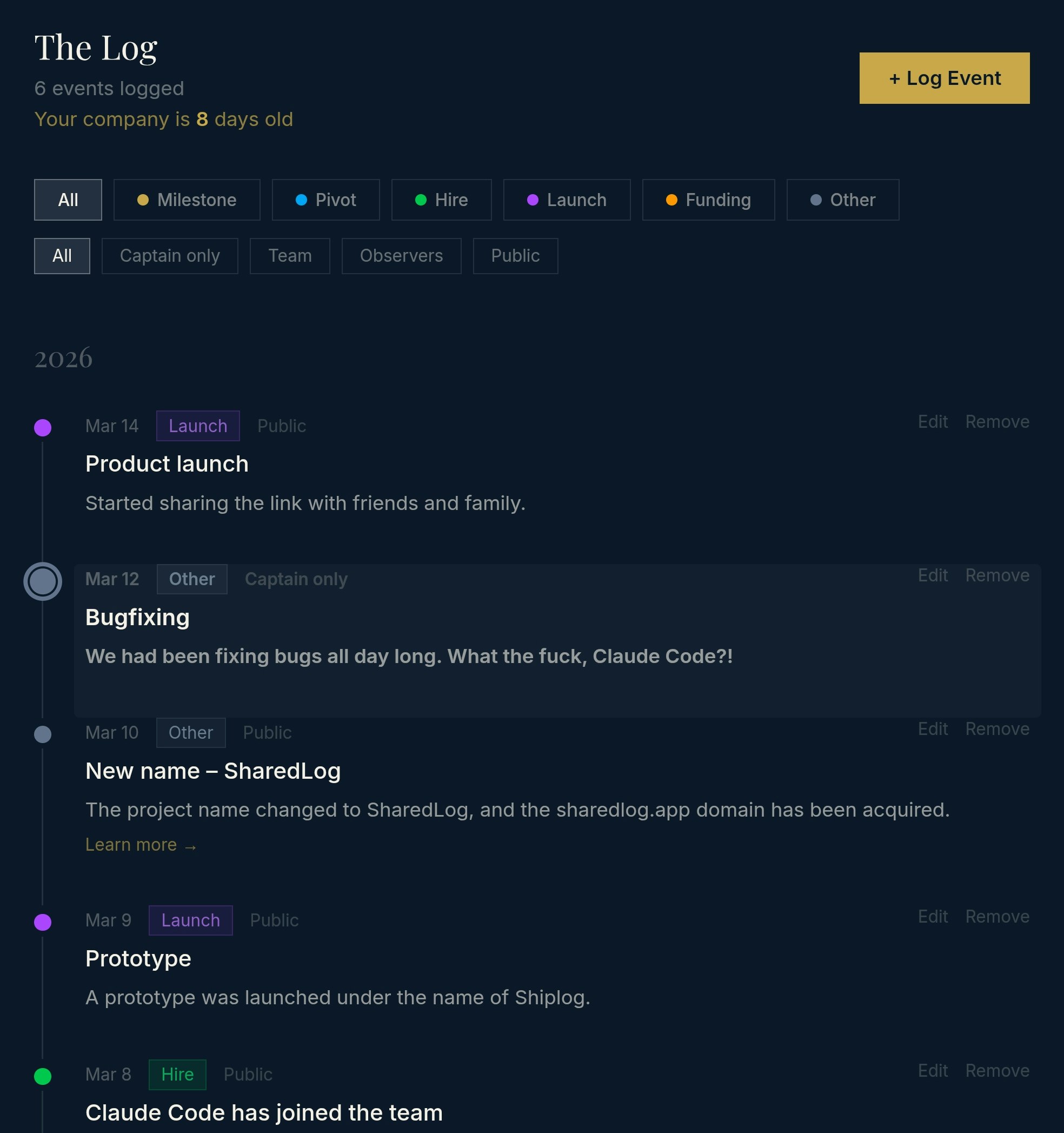
Task: Click the green timeline dot beside Claude Code hire
Action: tap(43, 1076)
